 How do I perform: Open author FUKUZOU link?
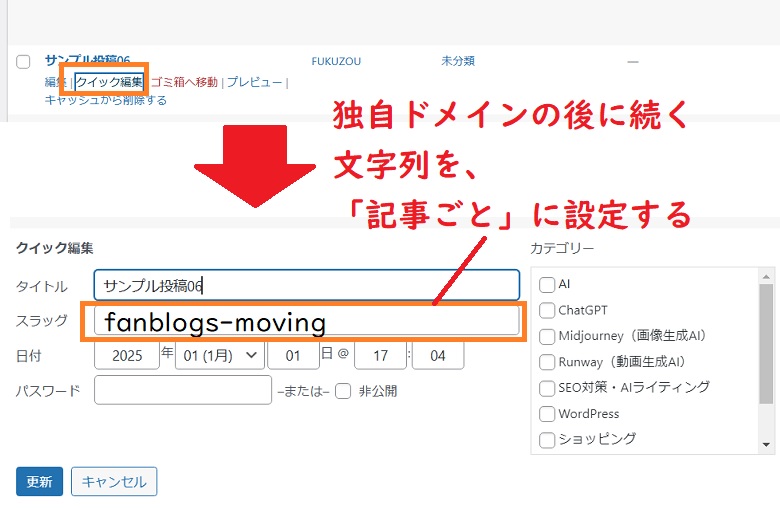(336, 61)
